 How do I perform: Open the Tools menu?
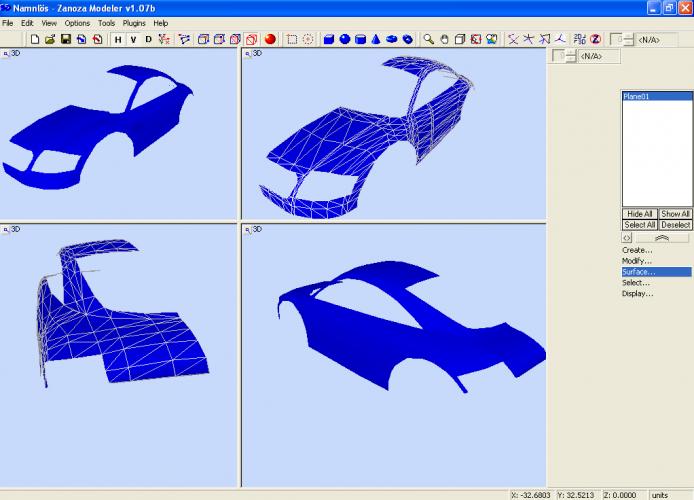(106, 22)
